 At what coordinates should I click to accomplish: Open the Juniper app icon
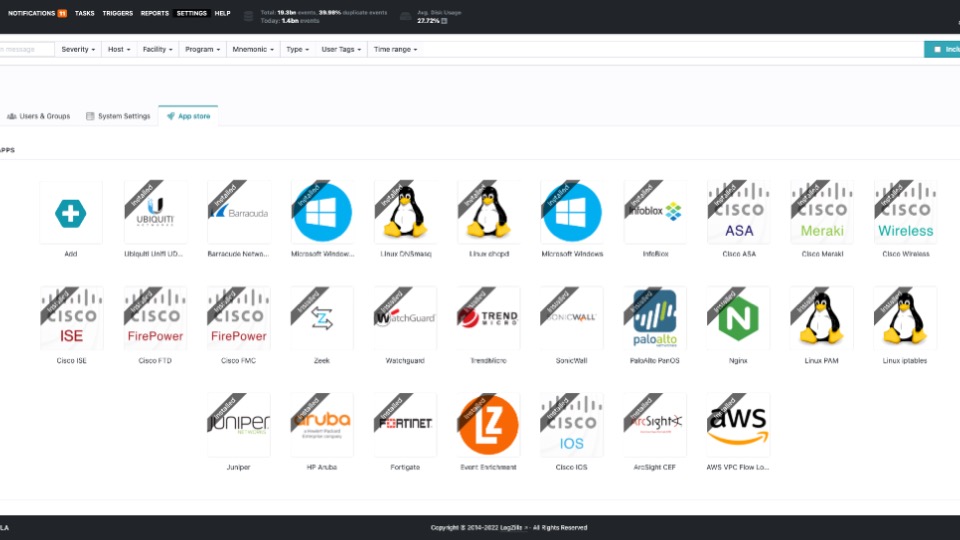pyautogui.click(x=238, y=424)
